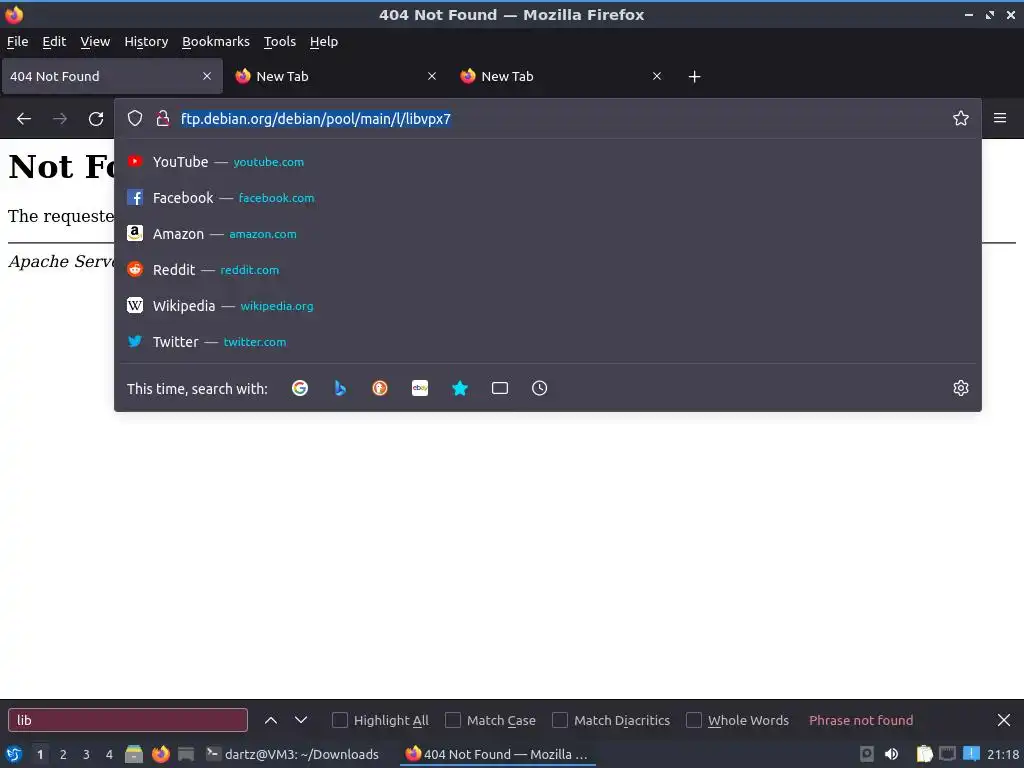Switch to the 404 Not Found tab
The height and width of the screenshot is (768, 1024).
click(112, 76)
